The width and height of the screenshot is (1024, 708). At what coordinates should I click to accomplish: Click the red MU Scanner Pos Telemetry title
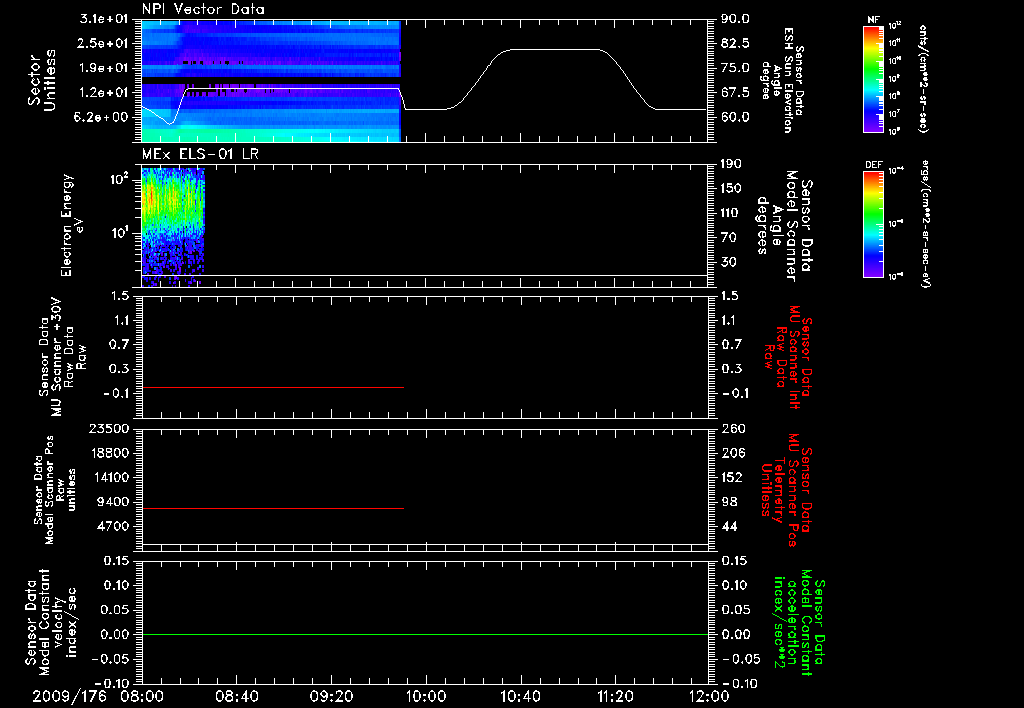786,490
